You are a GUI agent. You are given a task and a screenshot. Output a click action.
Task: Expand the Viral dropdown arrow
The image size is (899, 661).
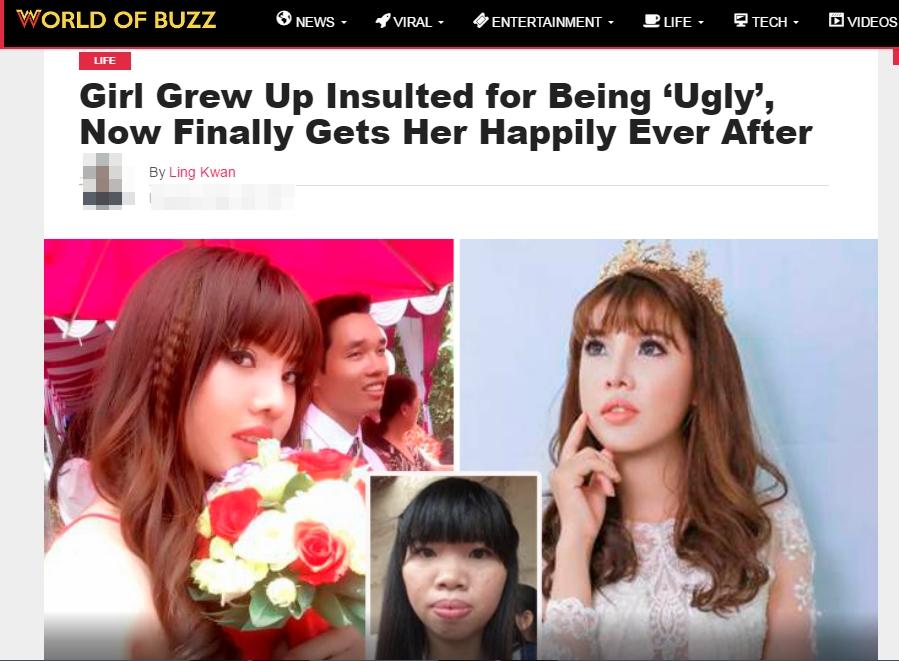coord(441,23)
